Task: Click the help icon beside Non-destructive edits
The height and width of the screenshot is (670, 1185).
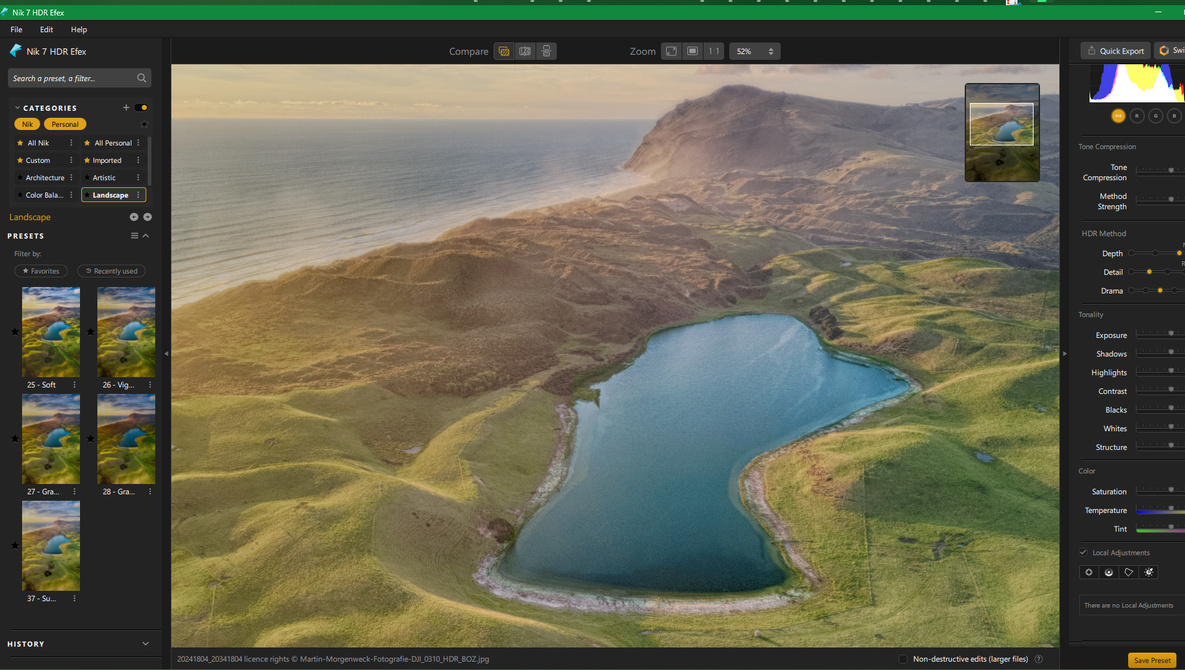Action: coord(1038,659)
